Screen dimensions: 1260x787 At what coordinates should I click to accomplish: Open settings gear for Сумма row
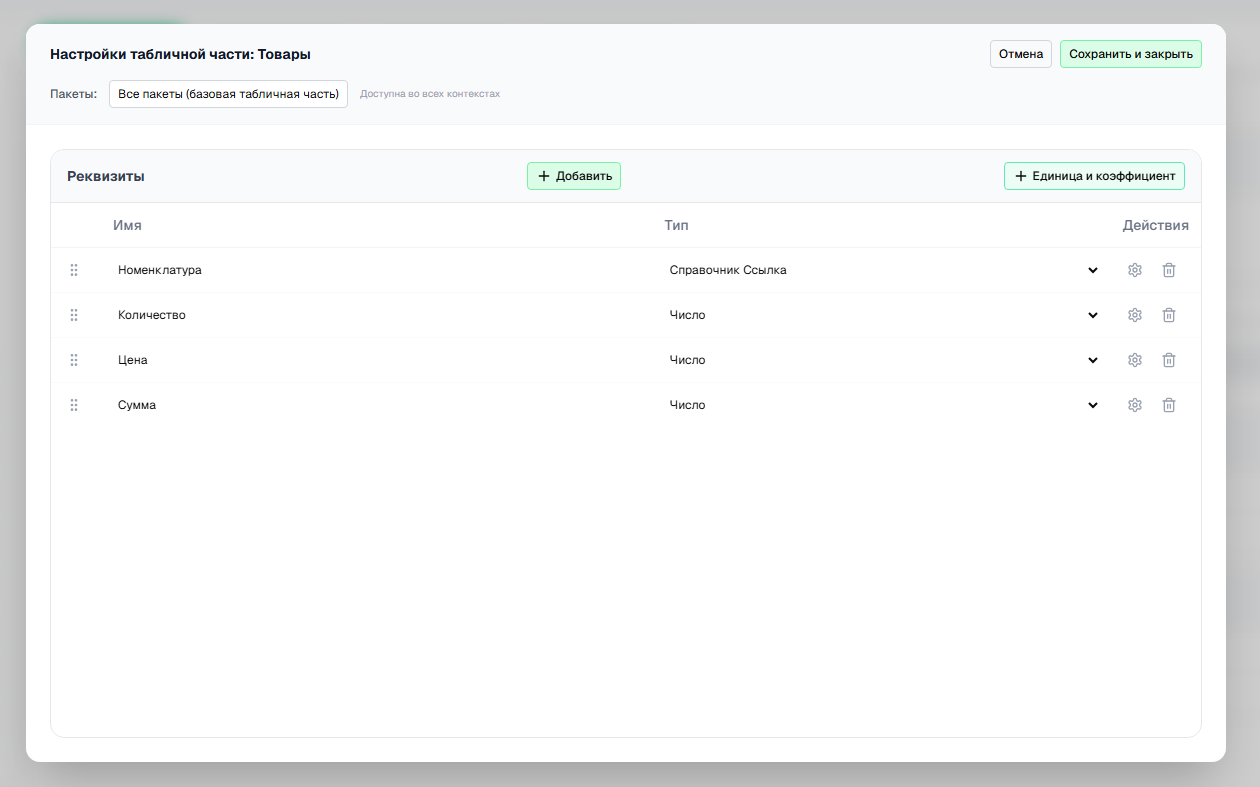(1134, 405)
